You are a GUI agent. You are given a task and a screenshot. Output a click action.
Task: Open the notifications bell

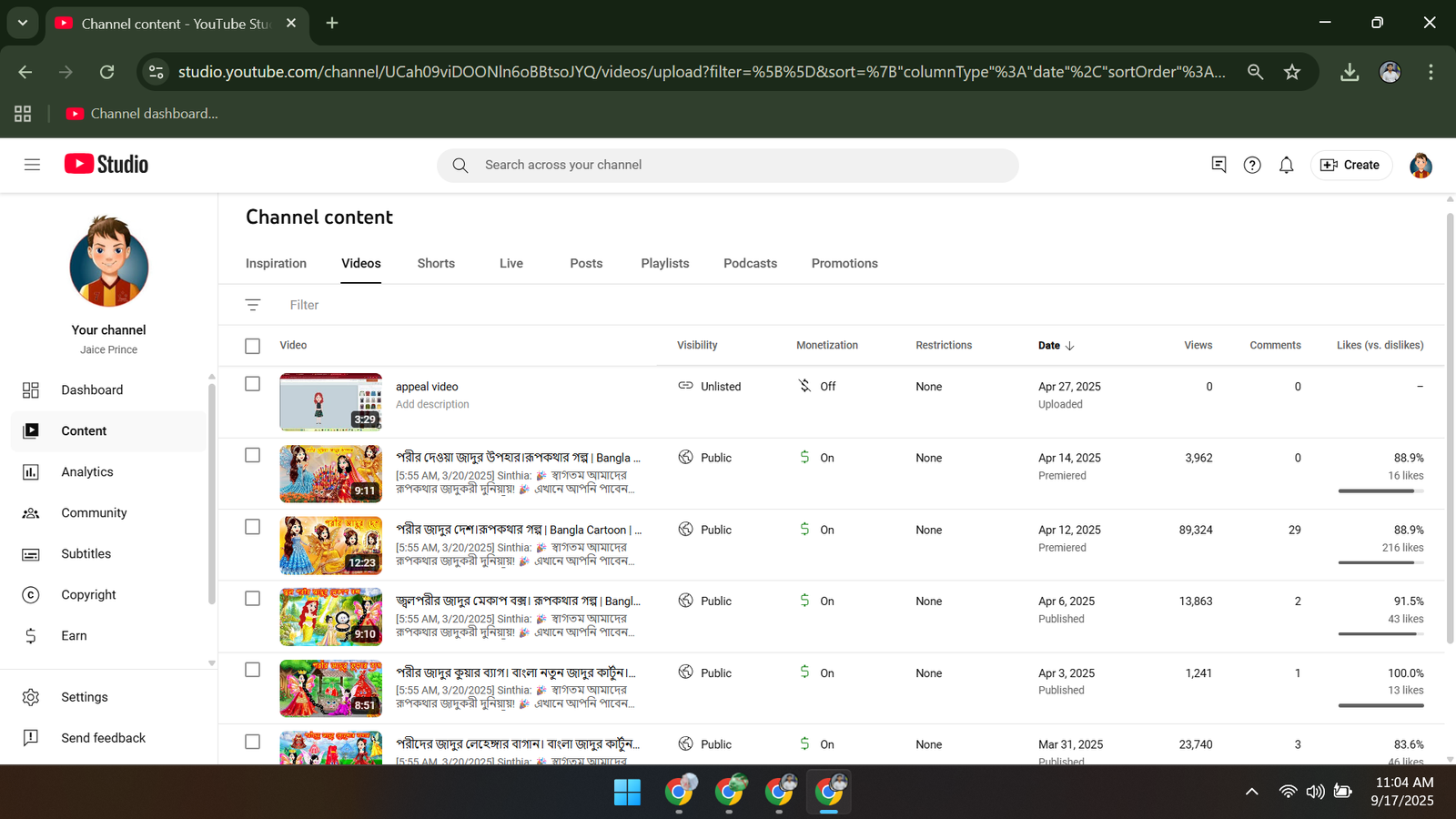point(1286,165)
